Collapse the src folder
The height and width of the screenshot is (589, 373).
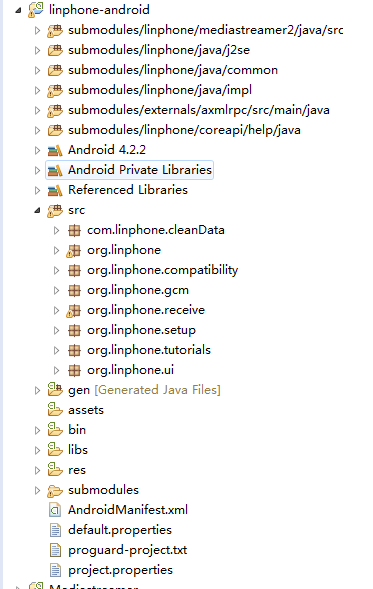(x=37, y=211)
